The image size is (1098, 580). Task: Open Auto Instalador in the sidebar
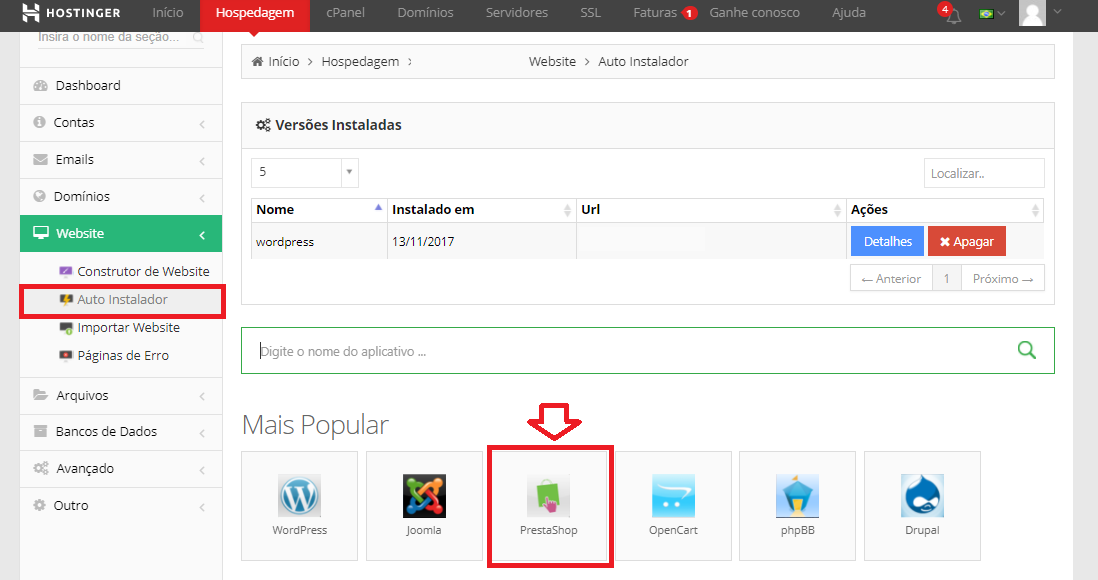coord(122,300)
